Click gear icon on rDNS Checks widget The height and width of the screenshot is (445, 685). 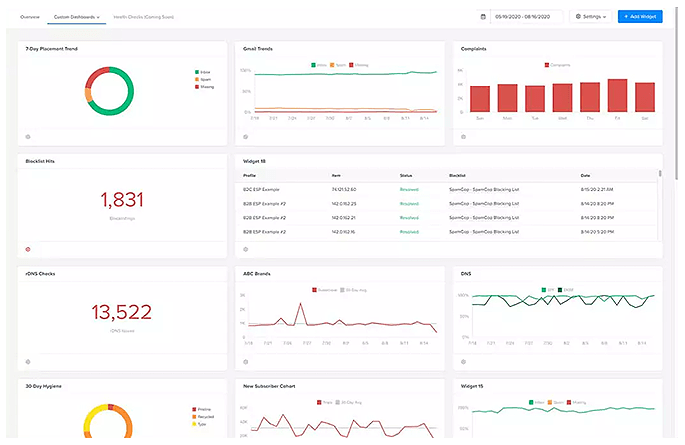point(28,362)
